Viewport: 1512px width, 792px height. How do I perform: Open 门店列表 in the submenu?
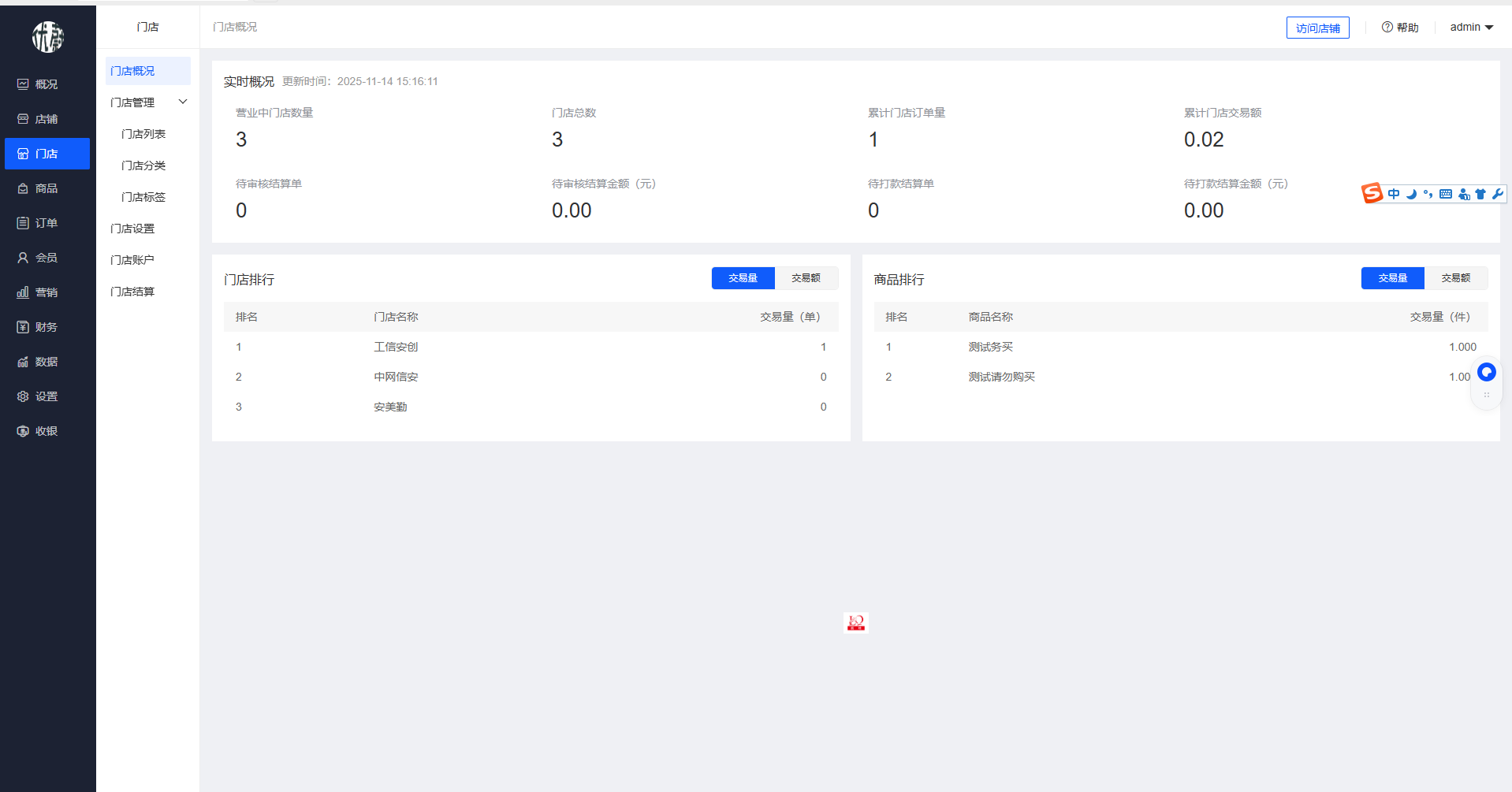click(x=143, y=134)
